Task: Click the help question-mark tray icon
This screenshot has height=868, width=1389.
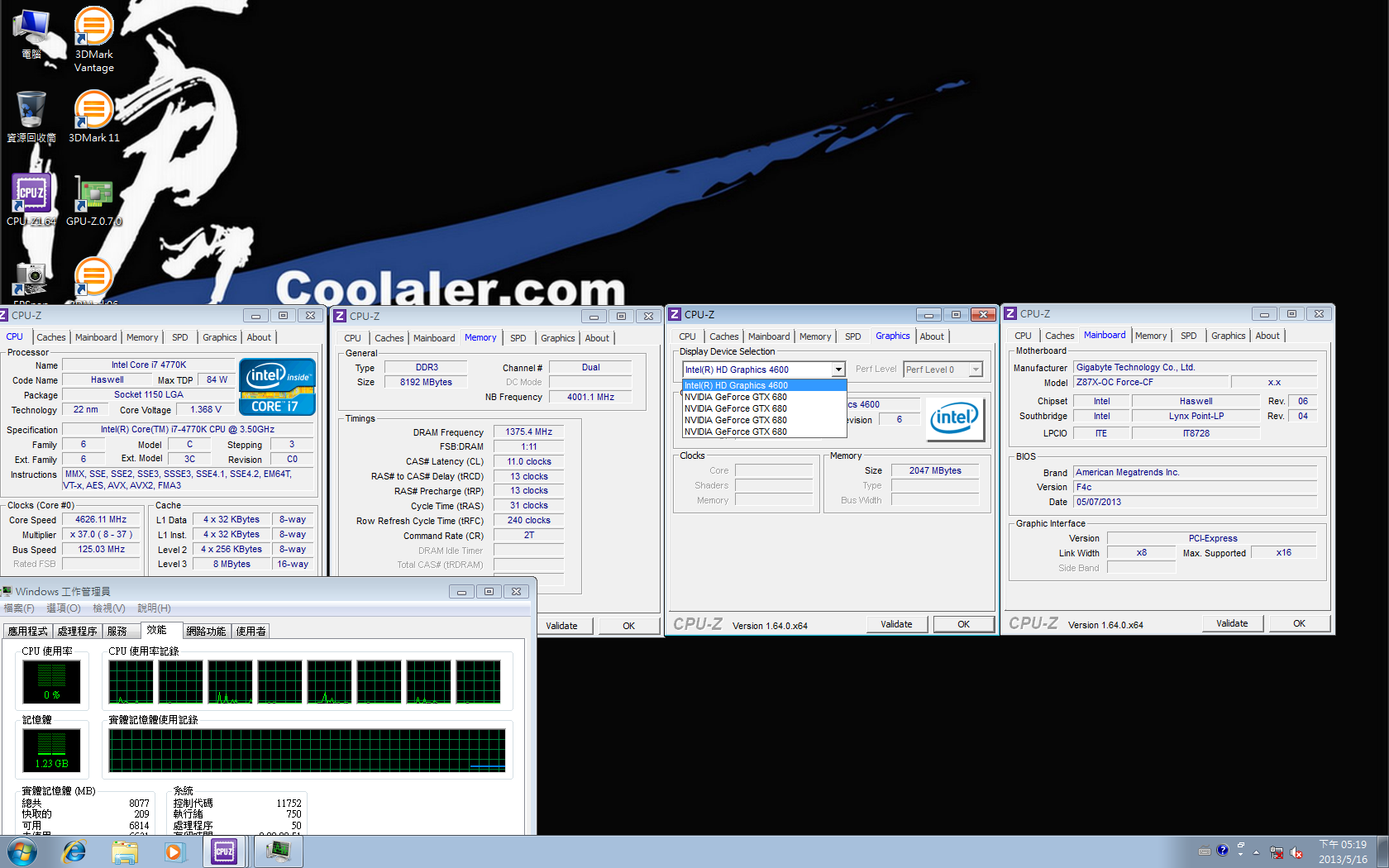Action: click(x=1223, y=850)
